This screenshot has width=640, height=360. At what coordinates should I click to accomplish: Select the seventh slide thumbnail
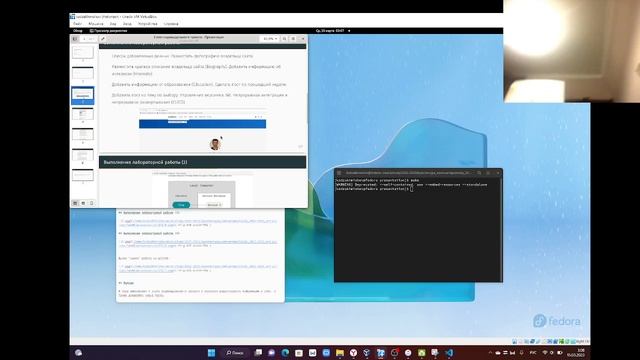[82, 175]
